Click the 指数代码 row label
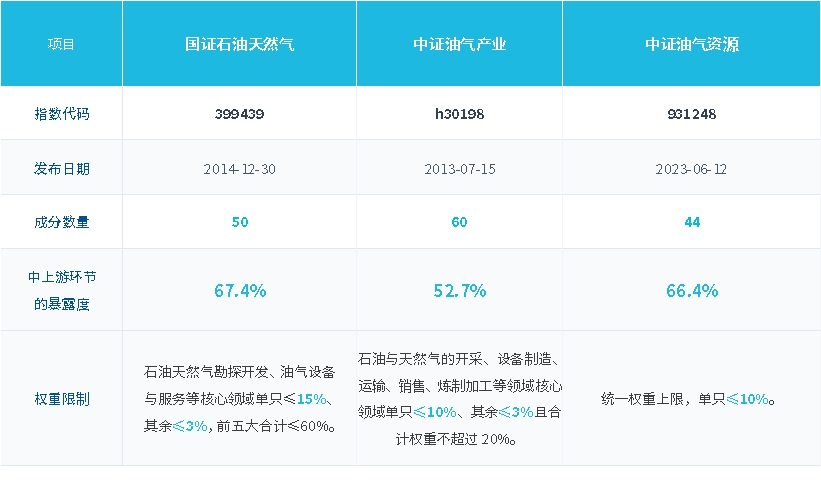The width and height of the screenshot is (821, 494). click(x=62, y=114)
